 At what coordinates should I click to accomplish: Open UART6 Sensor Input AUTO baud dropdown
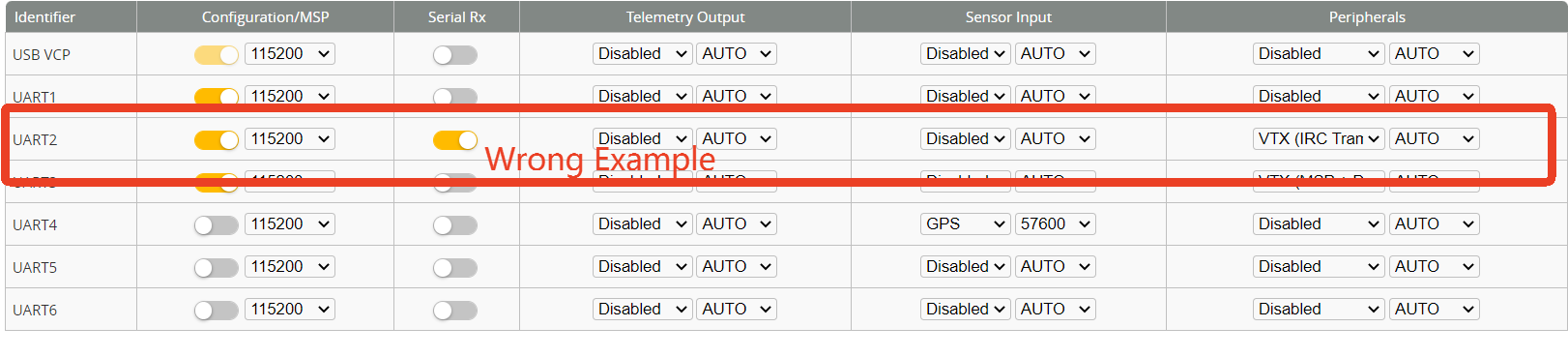pos(1055,310)
